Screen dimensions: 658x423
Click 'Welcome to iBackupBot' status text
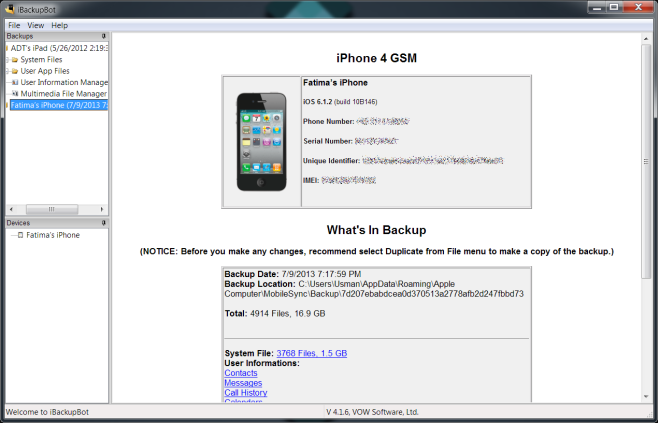(47, 412)
